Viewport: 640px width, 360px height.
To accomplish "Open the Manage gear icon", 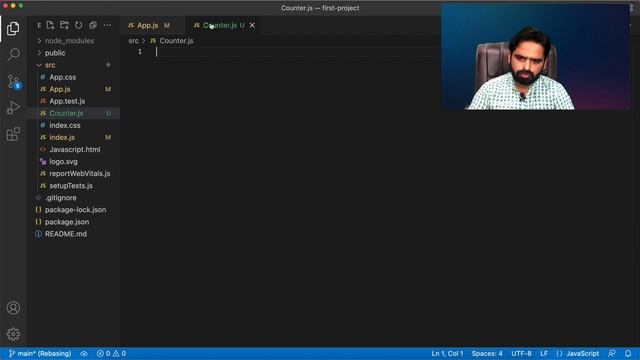I will 13,334.
